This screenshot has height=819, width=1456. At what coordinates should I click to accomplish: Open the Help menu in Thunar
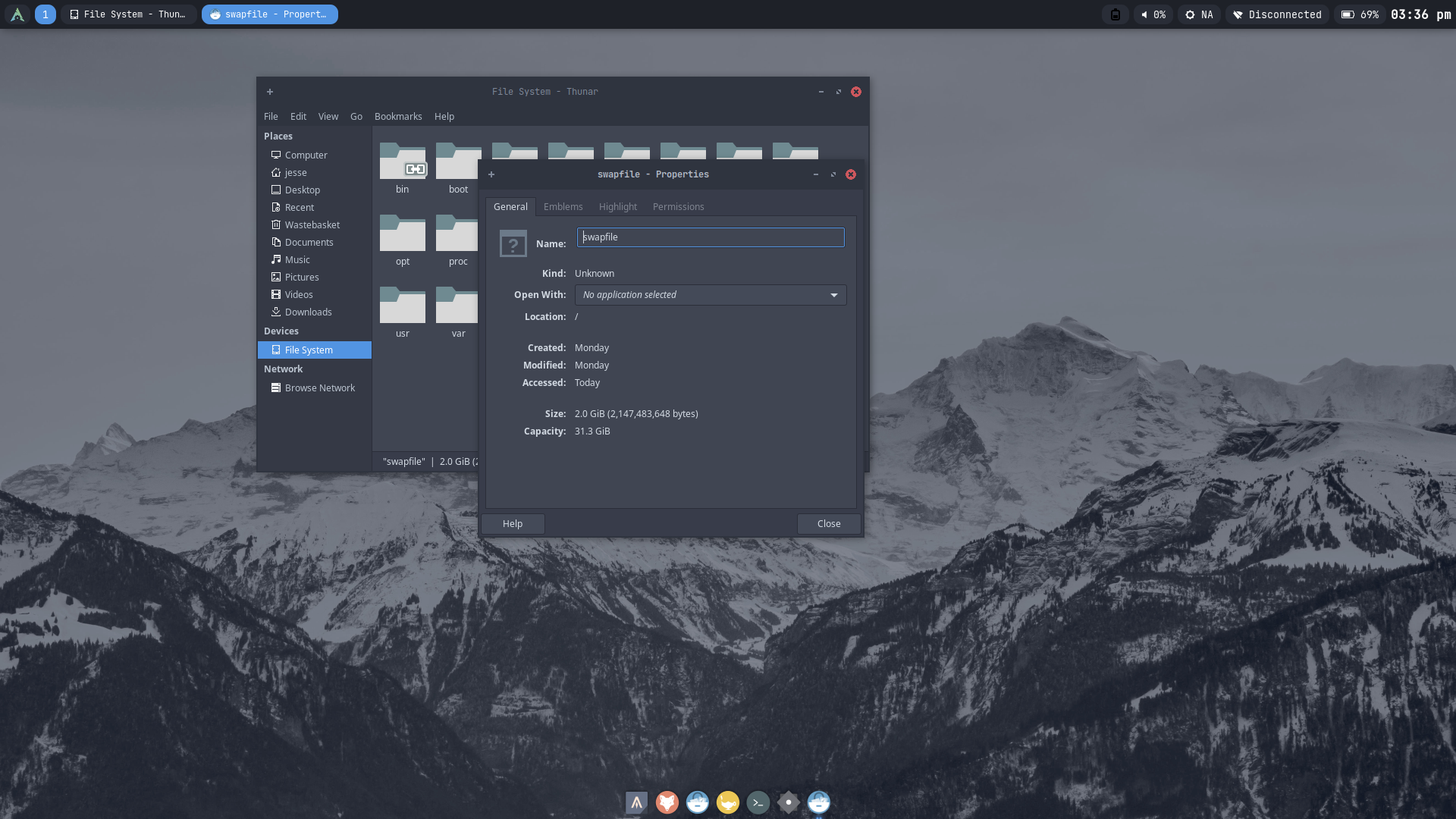pyautogui.click(x=444, y=117)
